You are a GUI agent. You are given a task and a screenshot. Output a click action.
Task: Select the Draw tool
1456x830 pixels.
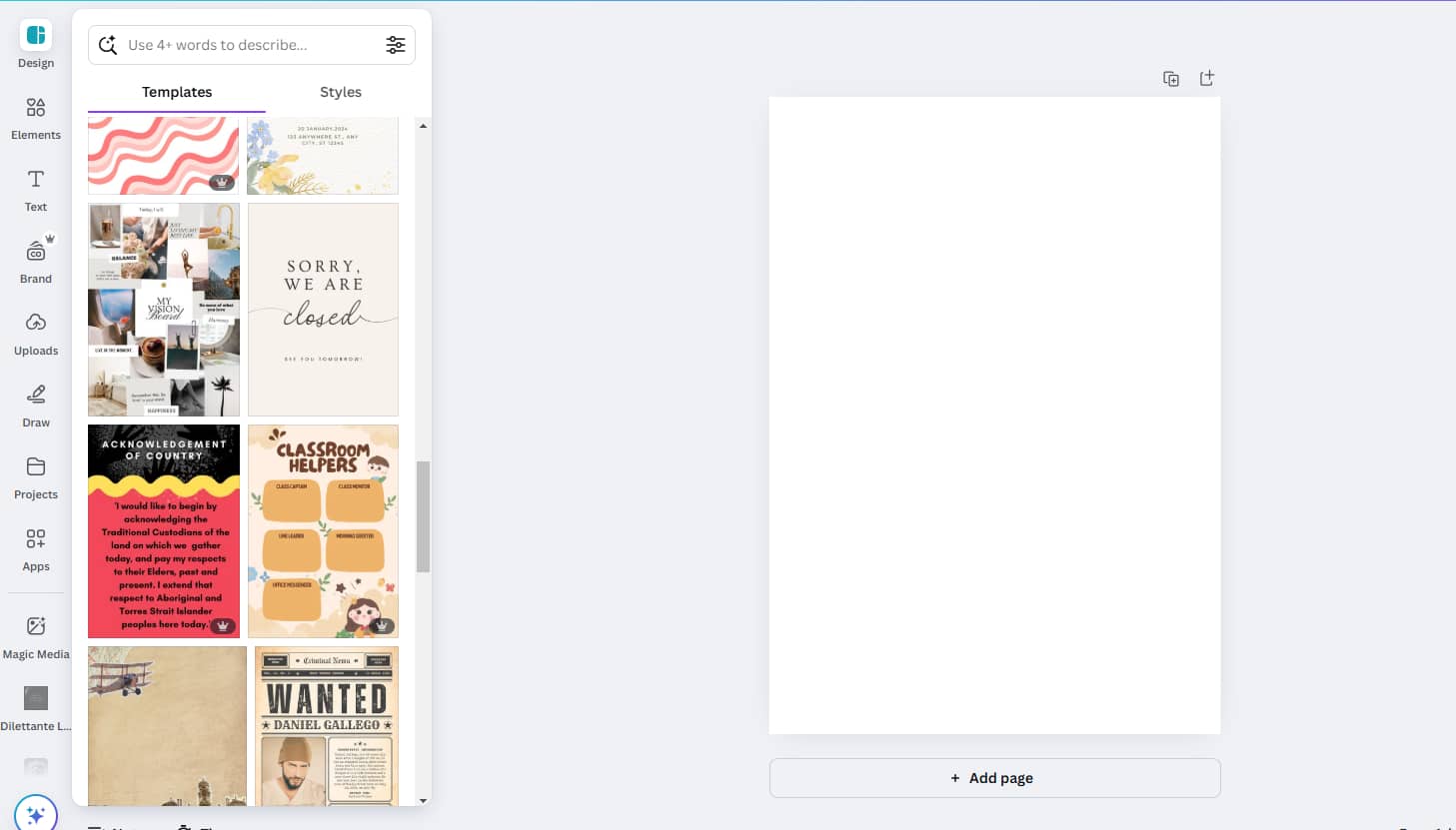(36, 406)
